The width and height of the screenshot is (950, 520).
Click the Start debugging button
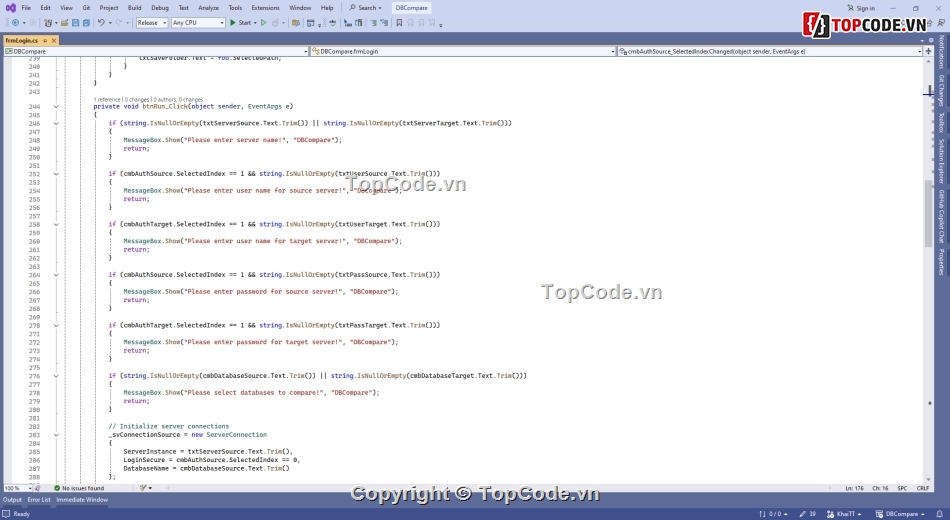(241, 22)
